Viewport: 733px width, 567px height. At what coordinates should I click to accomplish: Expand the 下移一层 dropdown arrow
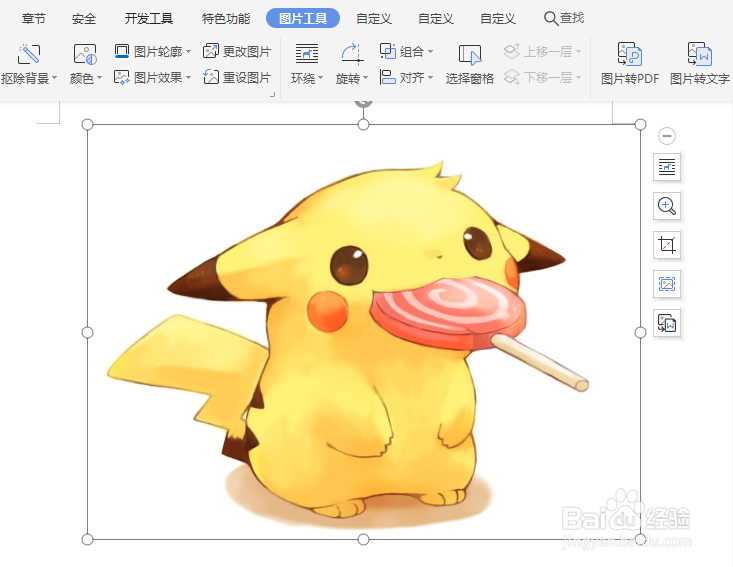pyautogui.click(x=578, y=78)
